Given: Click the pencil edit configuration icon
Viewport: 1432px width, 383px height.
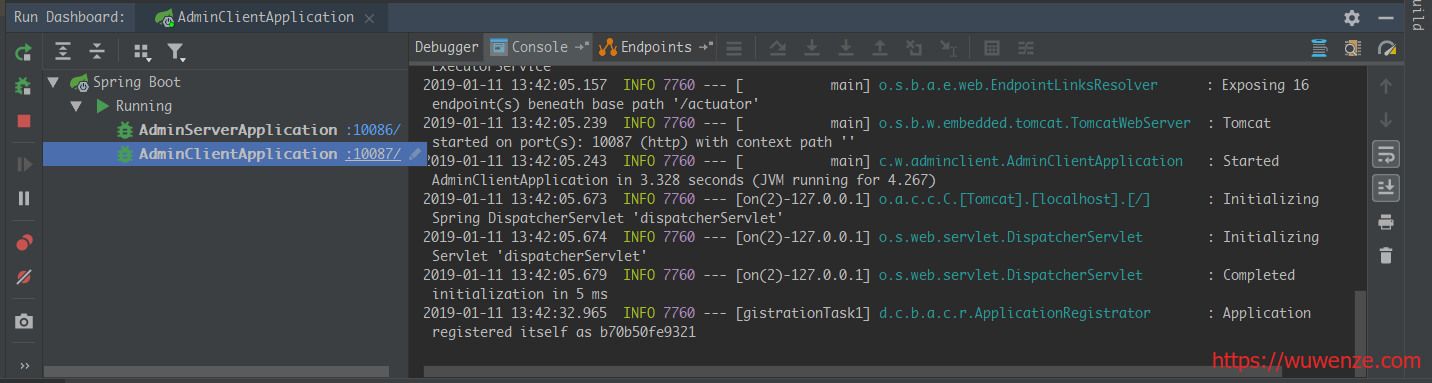Looking at the screenshot, I should click(416, 154).
